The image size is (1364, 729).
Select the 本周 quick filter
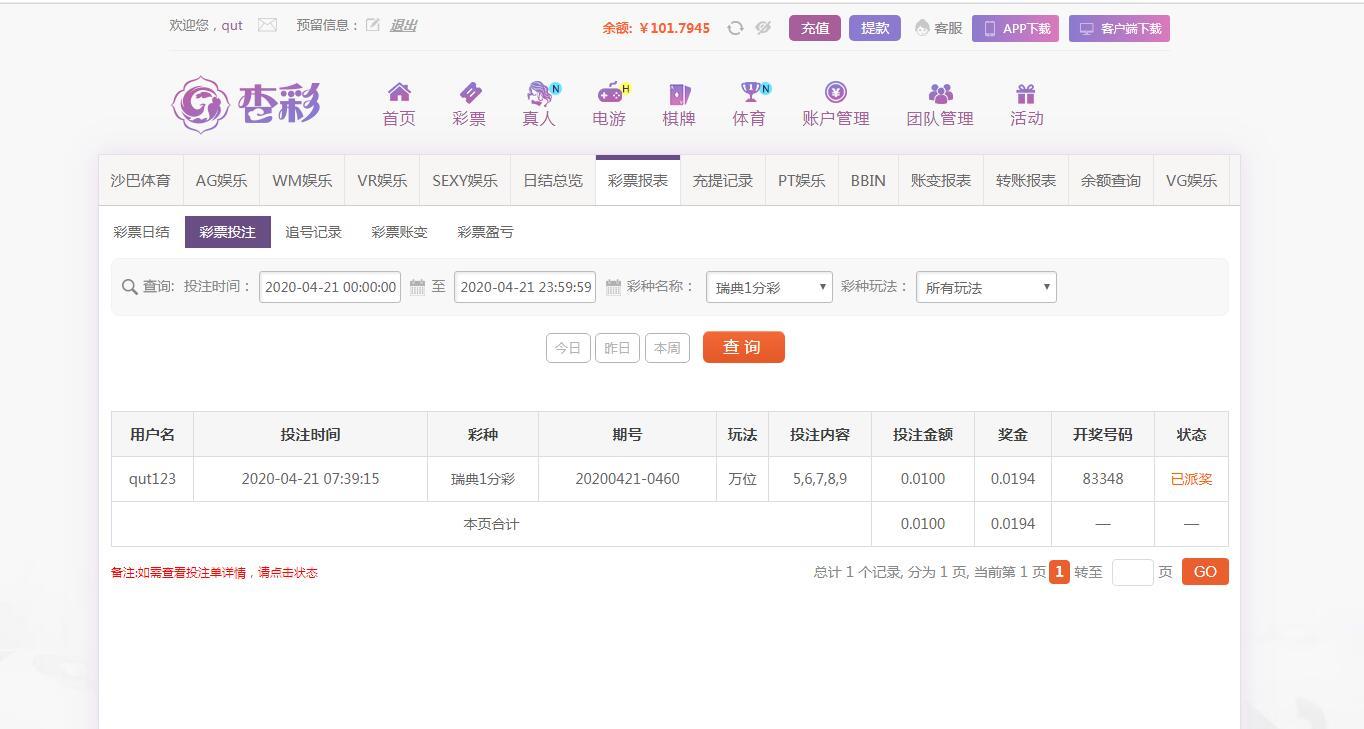(667, 348)
